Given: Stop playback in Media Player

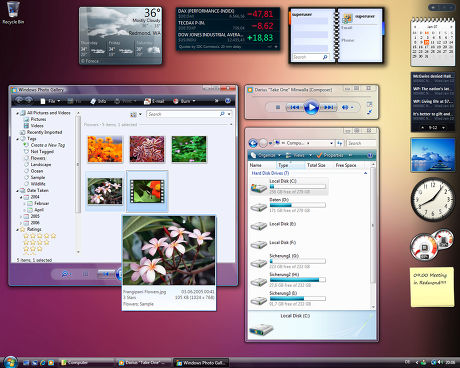Looking at the screenshot, I should (x=278, y=107).
